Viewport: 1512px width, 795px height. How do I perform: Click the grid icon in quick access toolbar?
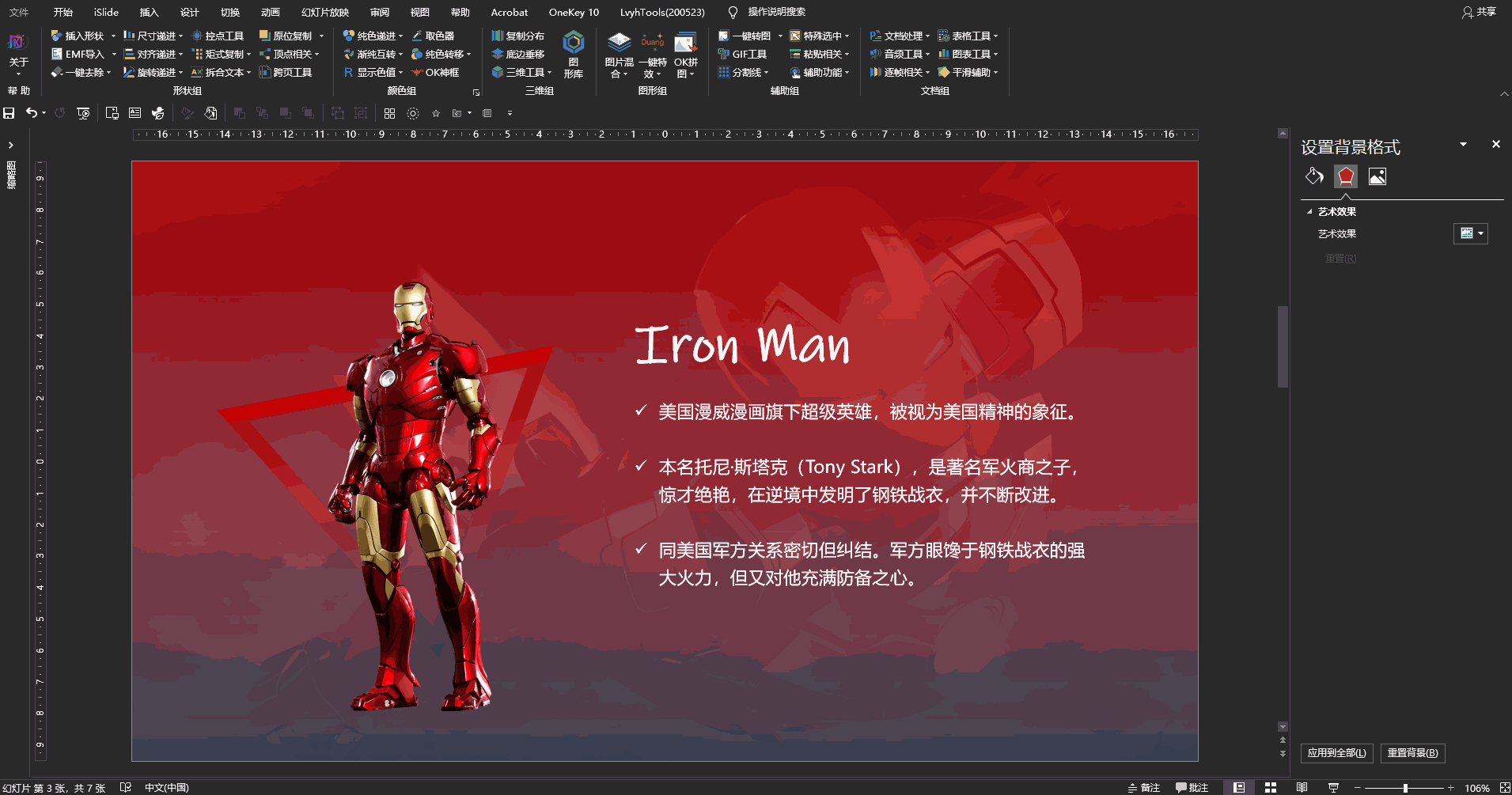[389, 113]
